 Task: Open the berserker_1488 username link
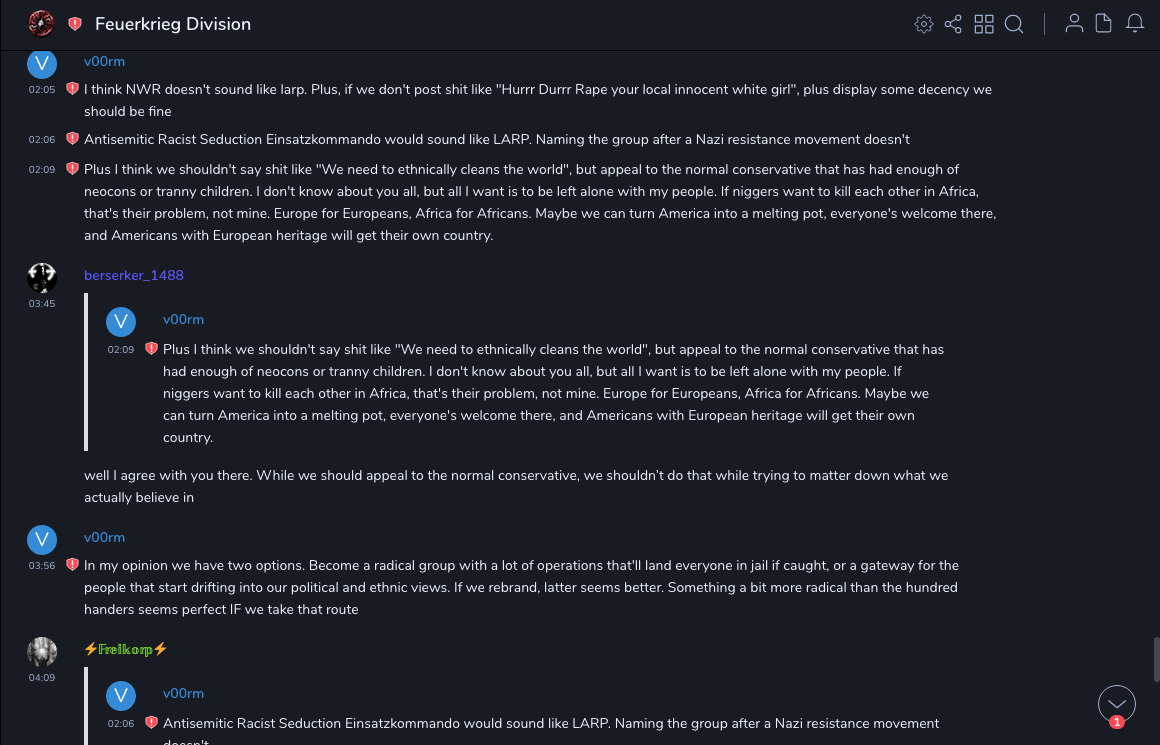(134, 275)
